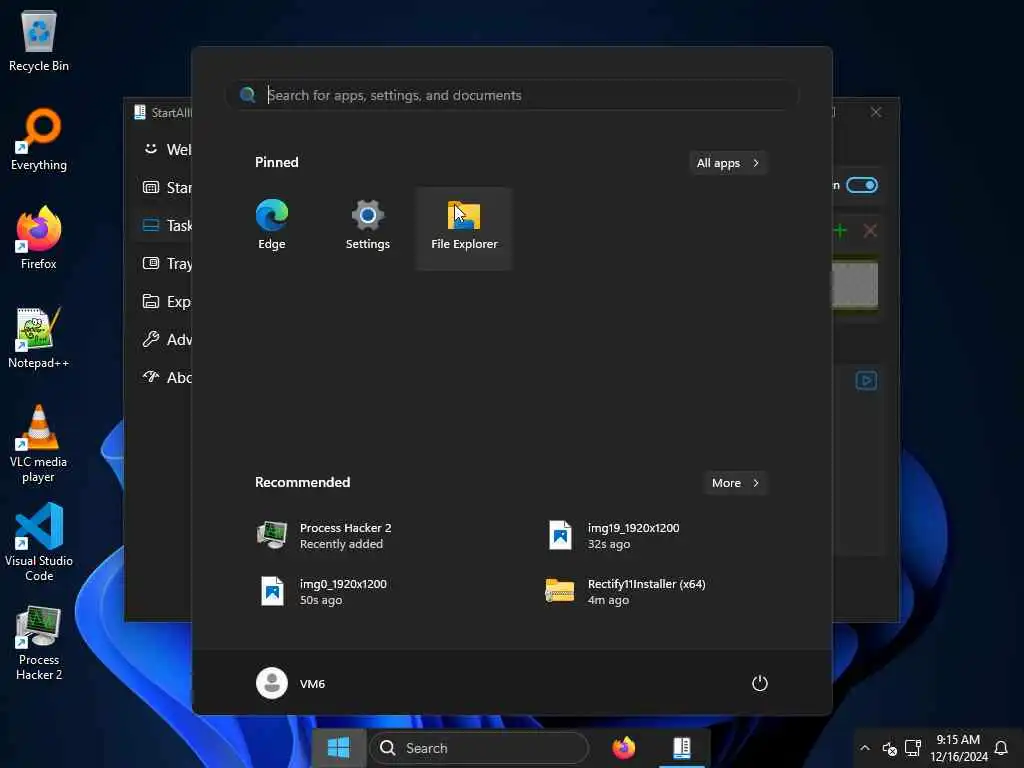Select the Notepad++ desktop shortcut

[x=39, y=338]
